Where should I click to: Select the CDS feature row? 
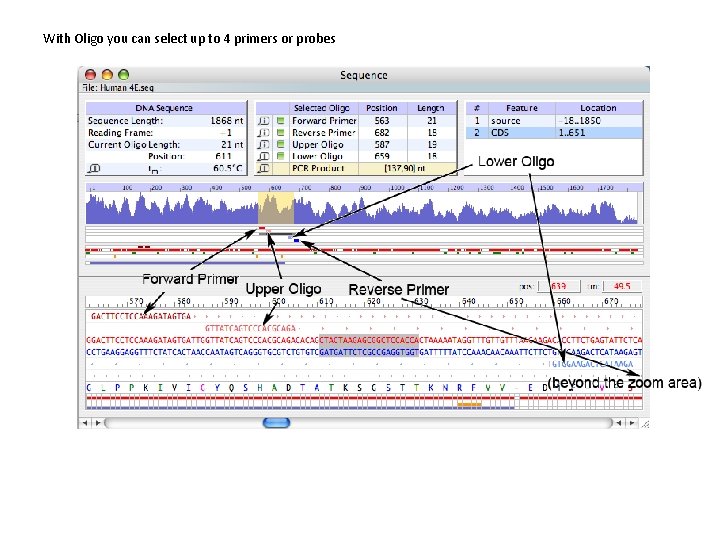click(554, 133)
